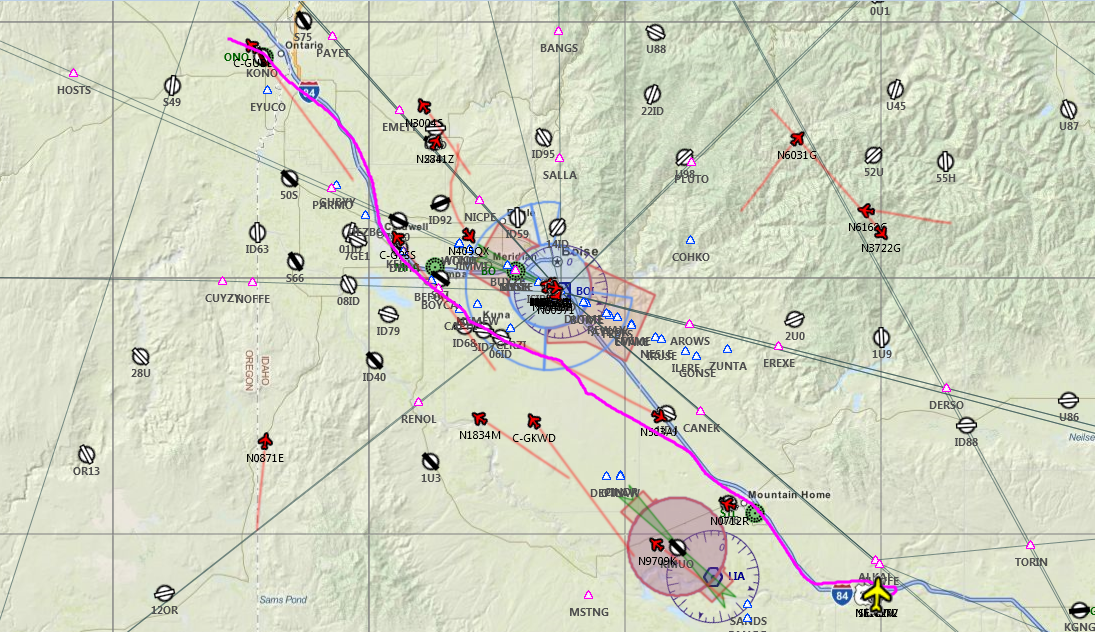
Task: Click the I-84 interstate shield near Ontario
Action: pos(309,91)
